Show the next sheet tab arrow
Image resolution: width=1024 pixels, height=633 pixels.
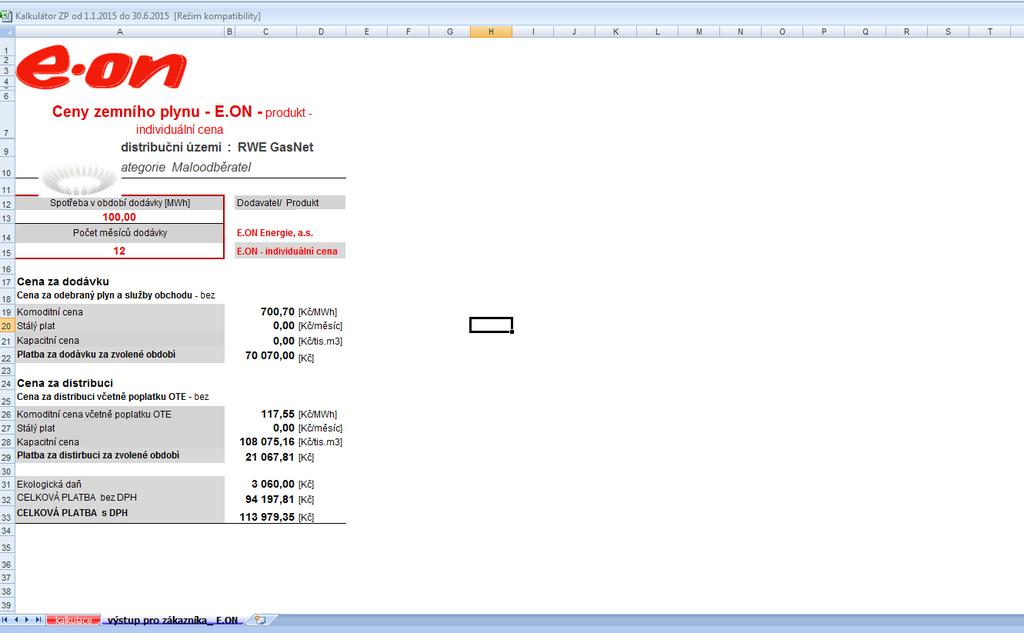(27, 620)
